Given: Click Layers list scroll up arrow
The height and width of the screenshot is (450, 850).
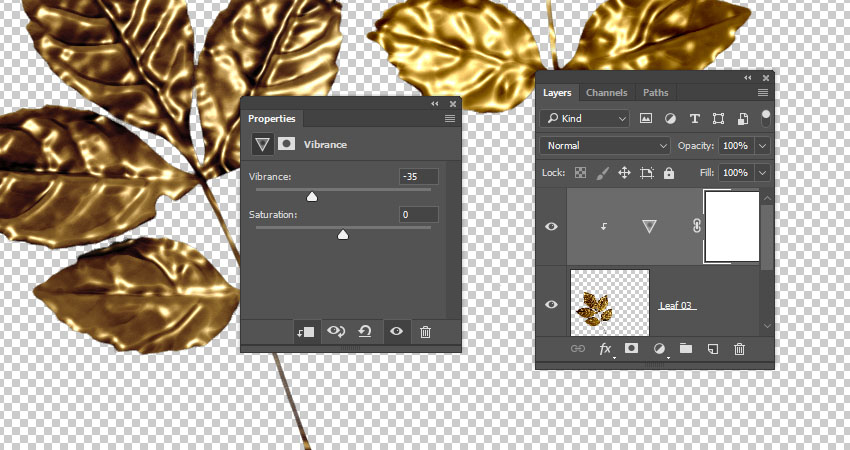Looking at the screenshot, I should click(767, 198).
